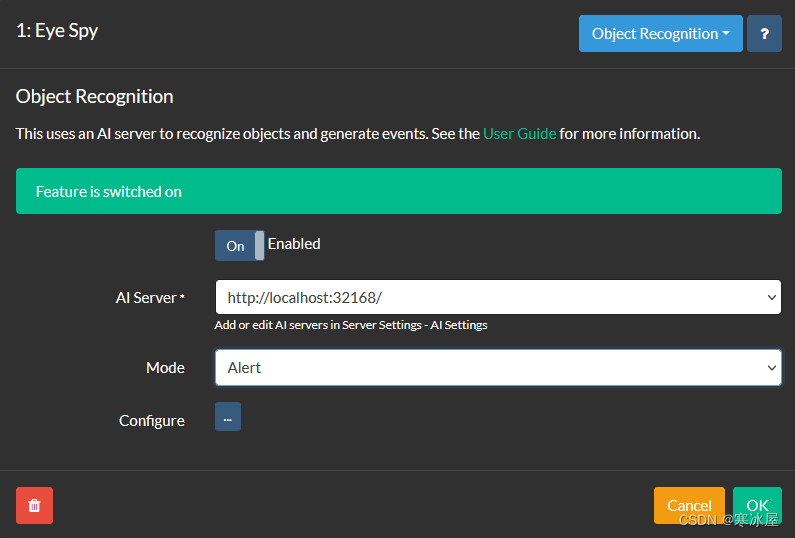Click the Mode dropdown chevron arrow

tap(771, 367)
